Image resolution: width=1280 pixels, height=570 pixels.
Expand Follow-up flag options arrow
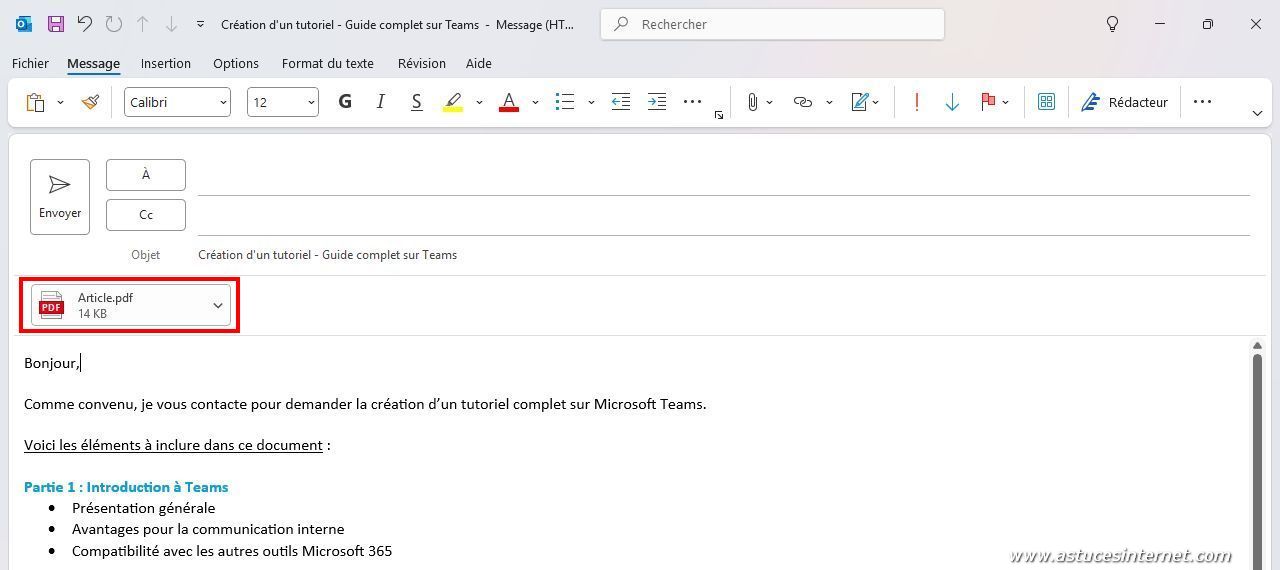1005,102
